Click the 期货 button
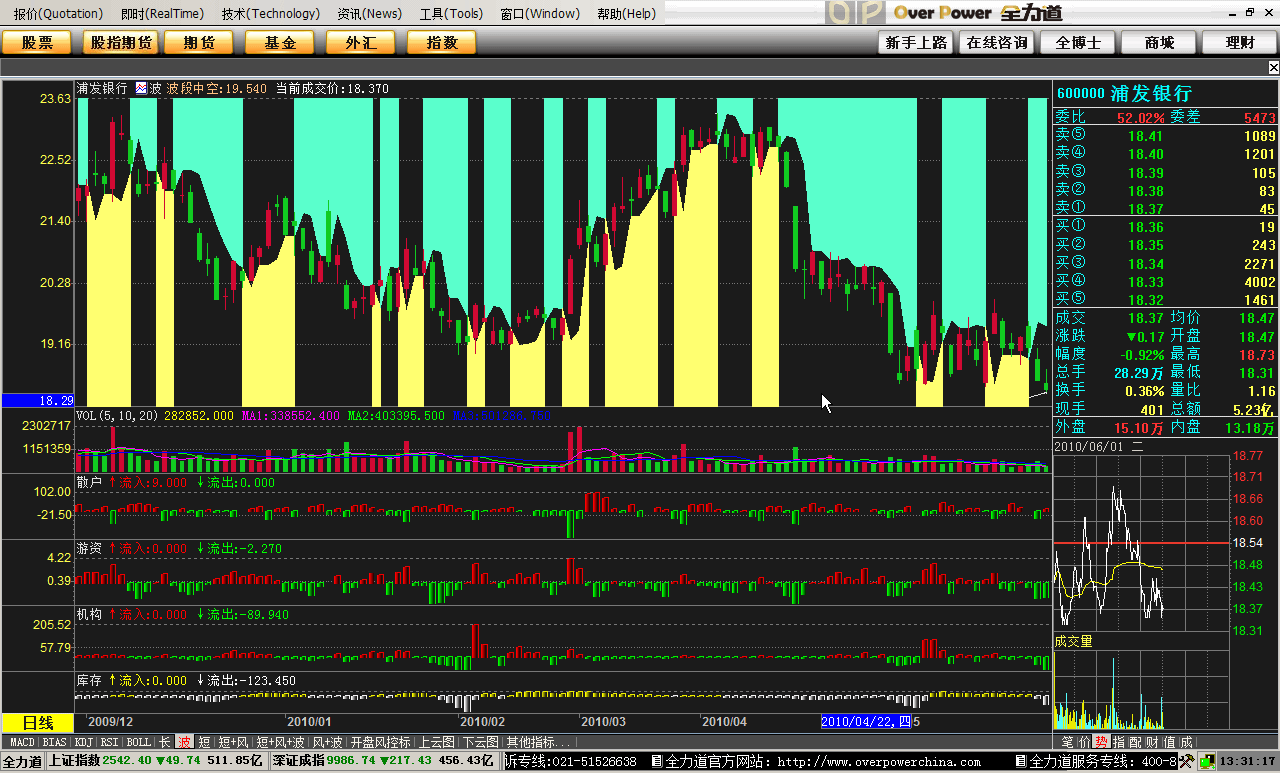This screenshot has height=773, width=1280. pyautogui.click(x=198, y=42)
